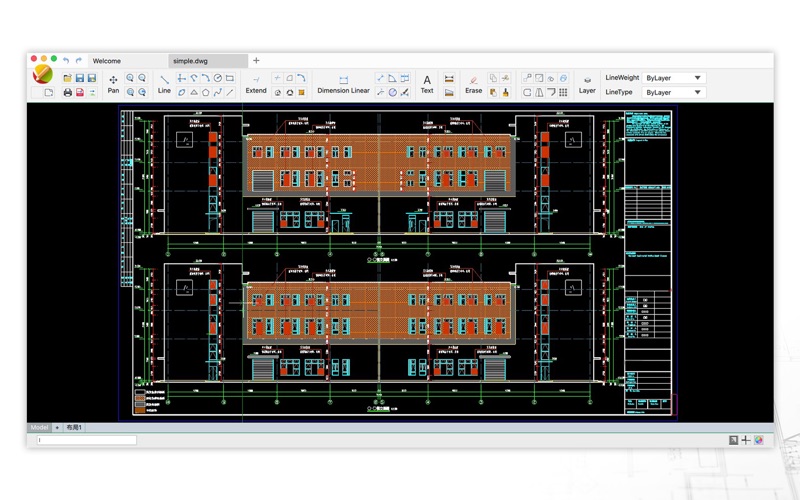Screen dimensions: 800x500
Task: Select the Polygon pentagon tool
Action: click(x=206, y=92)
